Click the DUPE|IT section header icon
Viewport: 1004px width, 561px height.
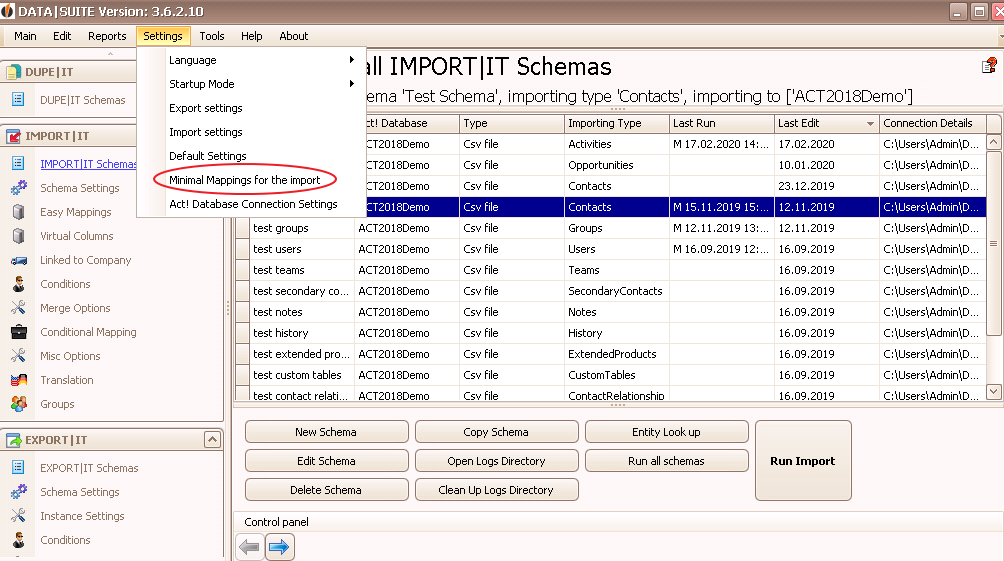point(13,72)
